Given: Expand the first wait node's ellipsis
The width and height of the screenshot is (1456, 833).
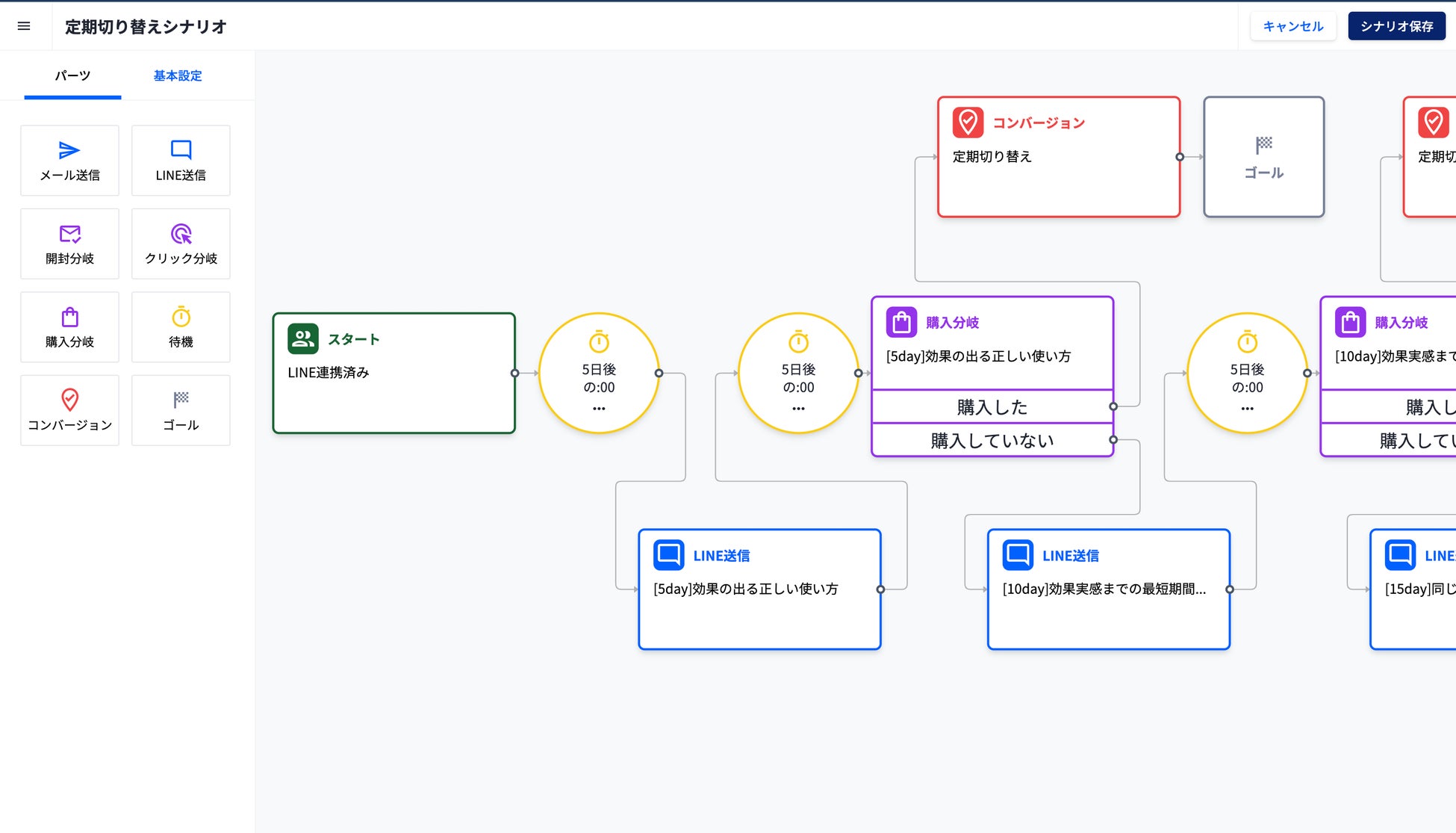Looking at the screenshot, I should click(599, 409).
